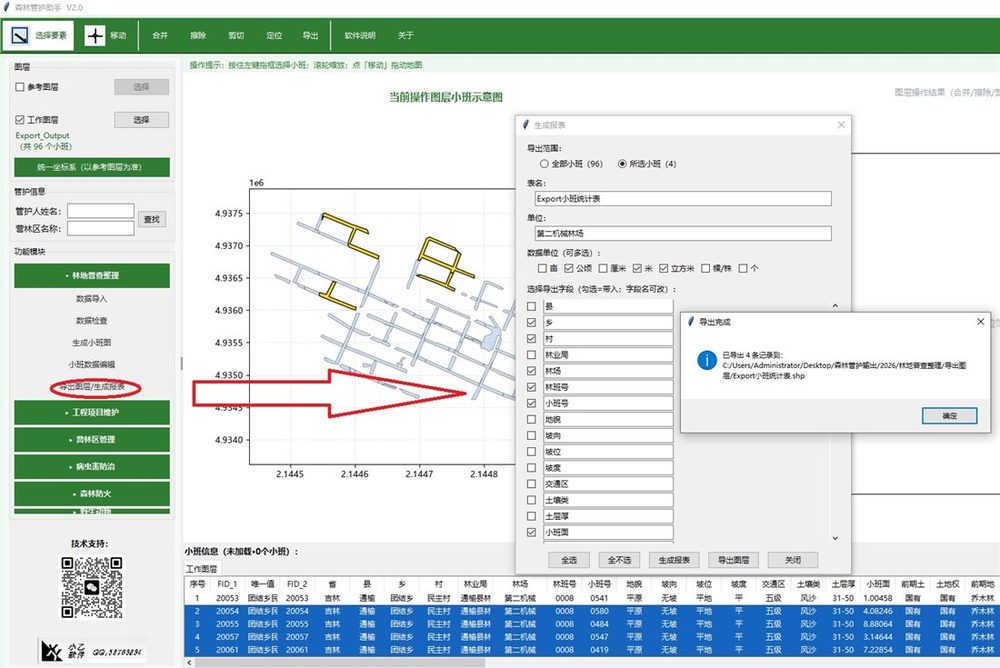Viewport: 1000px width, 668px height.
Task: Uncheck the 林班号 export field checkbox
Action: click(531, 387)
